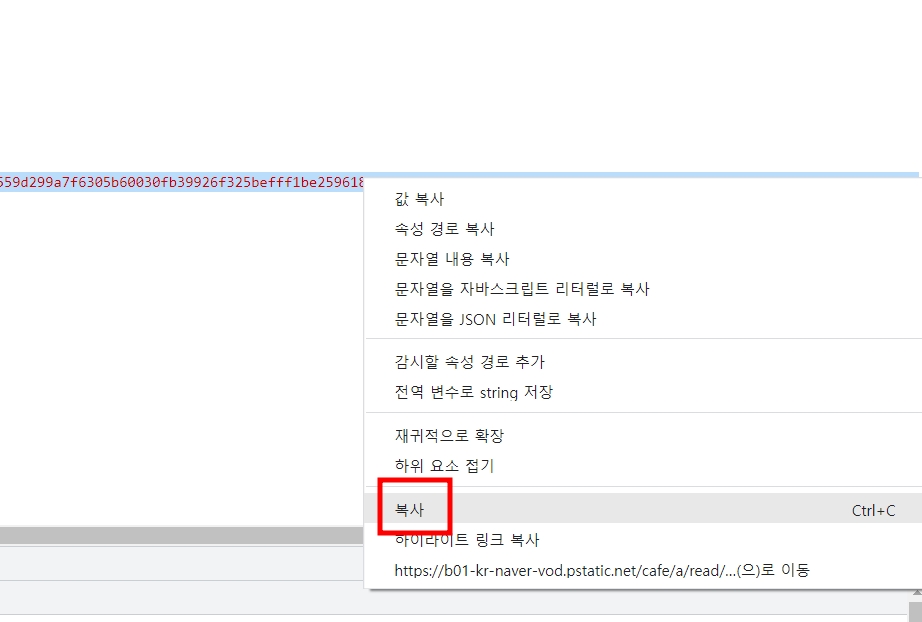Select '속성 경로 복사' menu entry
922x622 pixels.
pyautogui.click(x=643, y=229)
